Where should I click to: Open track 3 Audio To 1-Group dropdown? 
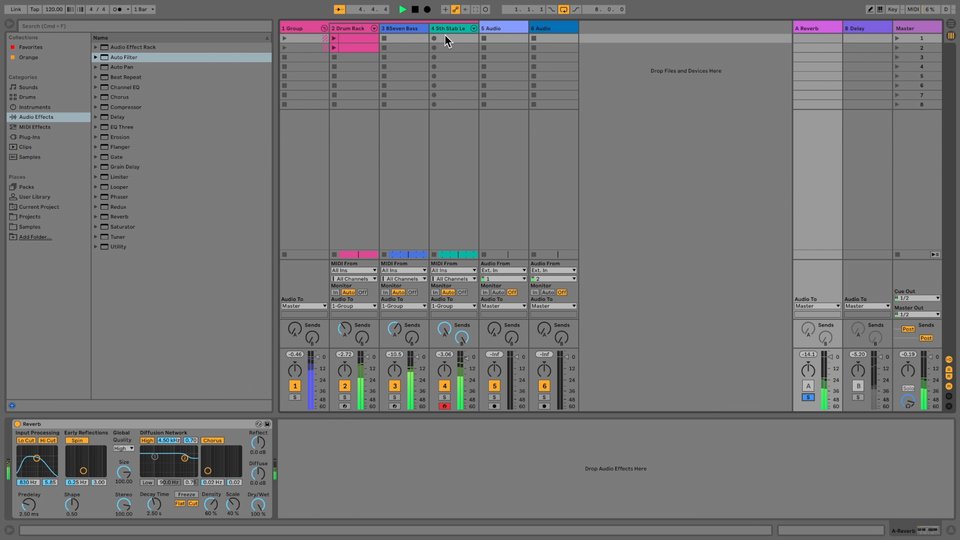(x=403, y=306)
